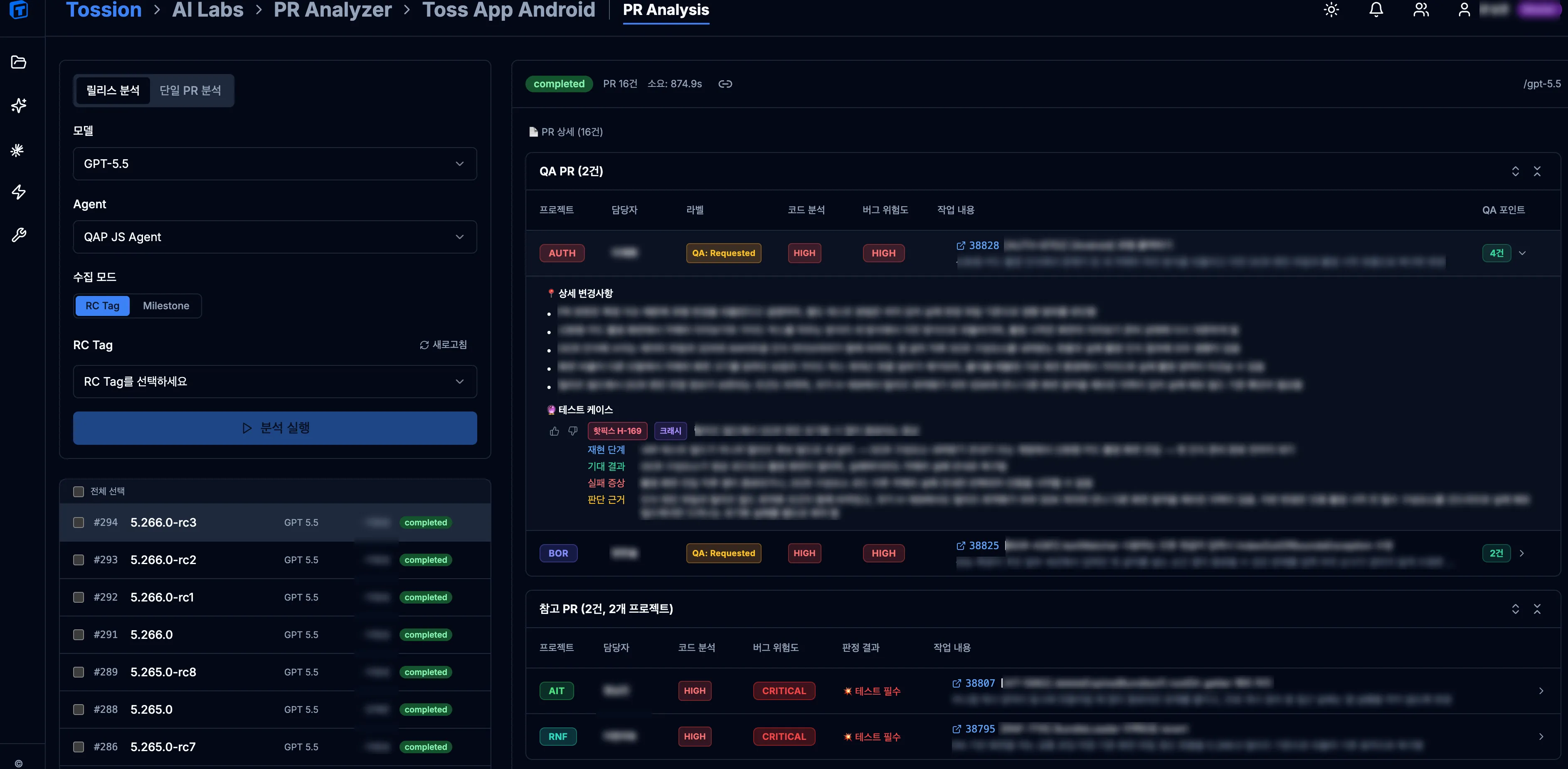Viewport: 1568px width, 769px height.
Task: Give thumbs down on test case H-169
Action: click(573, 431)
